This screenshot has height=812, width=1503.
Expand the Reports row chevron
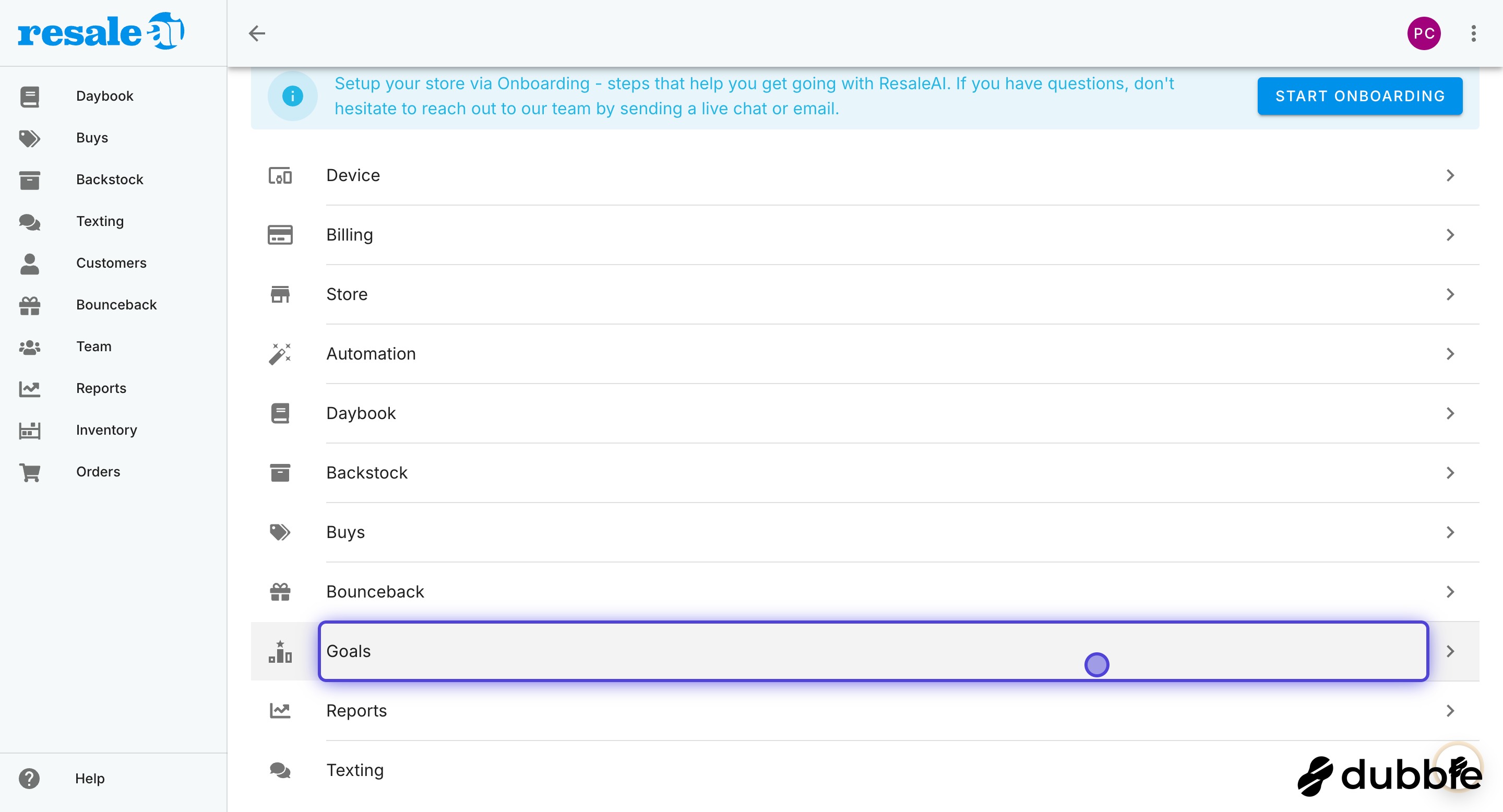1450,711
